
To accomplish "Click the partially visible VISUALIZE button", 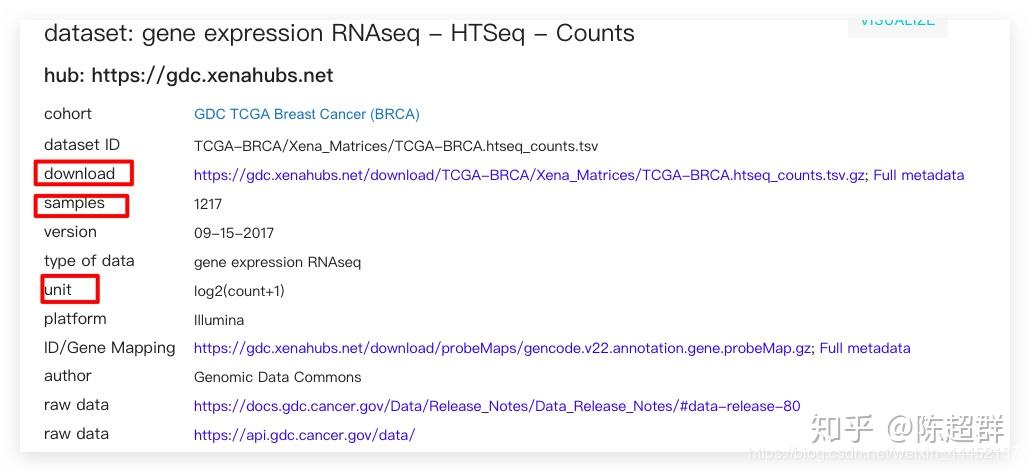I will 897,22.
